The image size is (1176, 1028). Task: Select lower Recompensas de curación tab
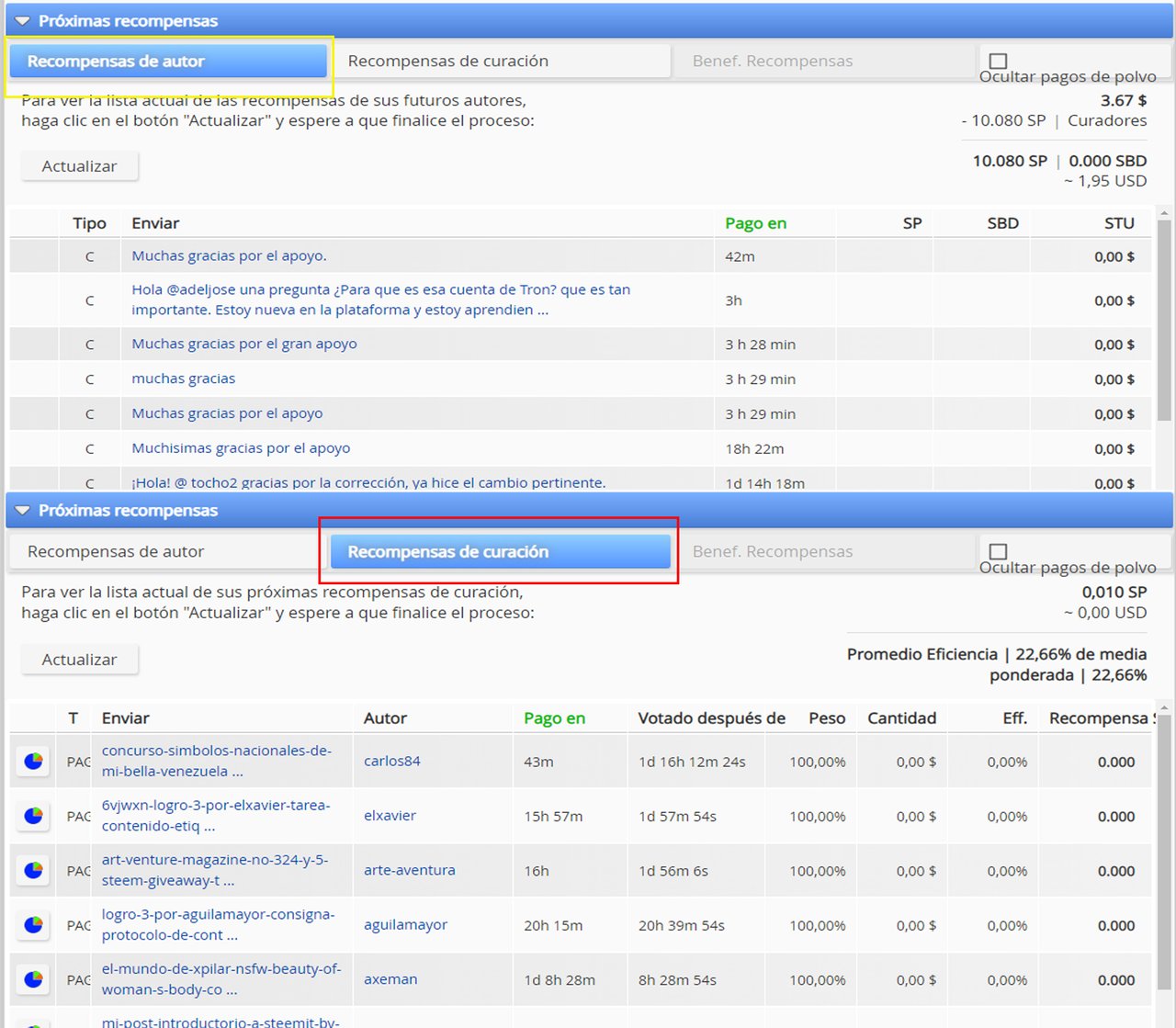point(501,552)
